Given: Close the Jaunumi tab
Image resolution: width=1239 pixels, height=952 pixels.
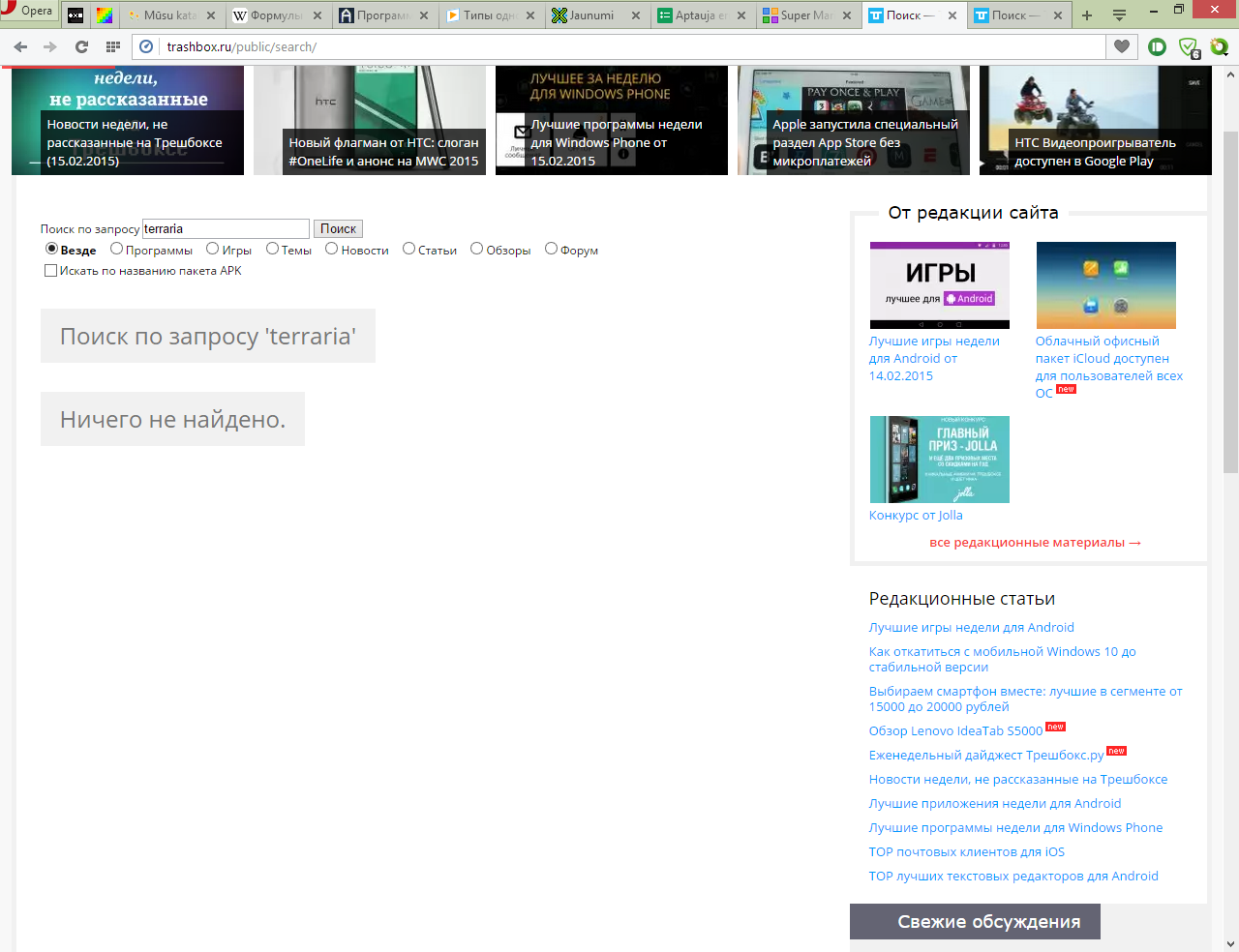Looking at the screenshot, I should click(x=636, y=15).
